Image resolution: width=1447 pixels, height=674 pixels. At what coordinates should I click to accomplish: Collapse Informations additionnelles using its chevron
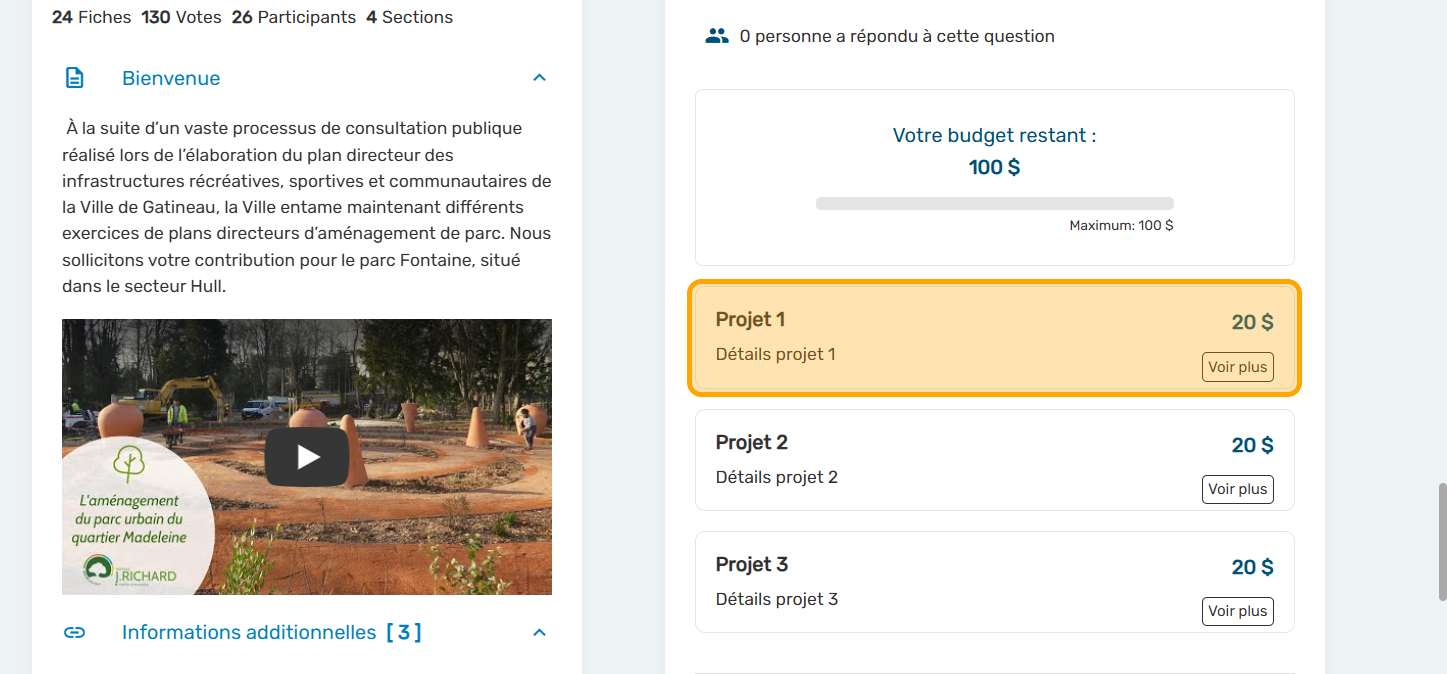539,632
